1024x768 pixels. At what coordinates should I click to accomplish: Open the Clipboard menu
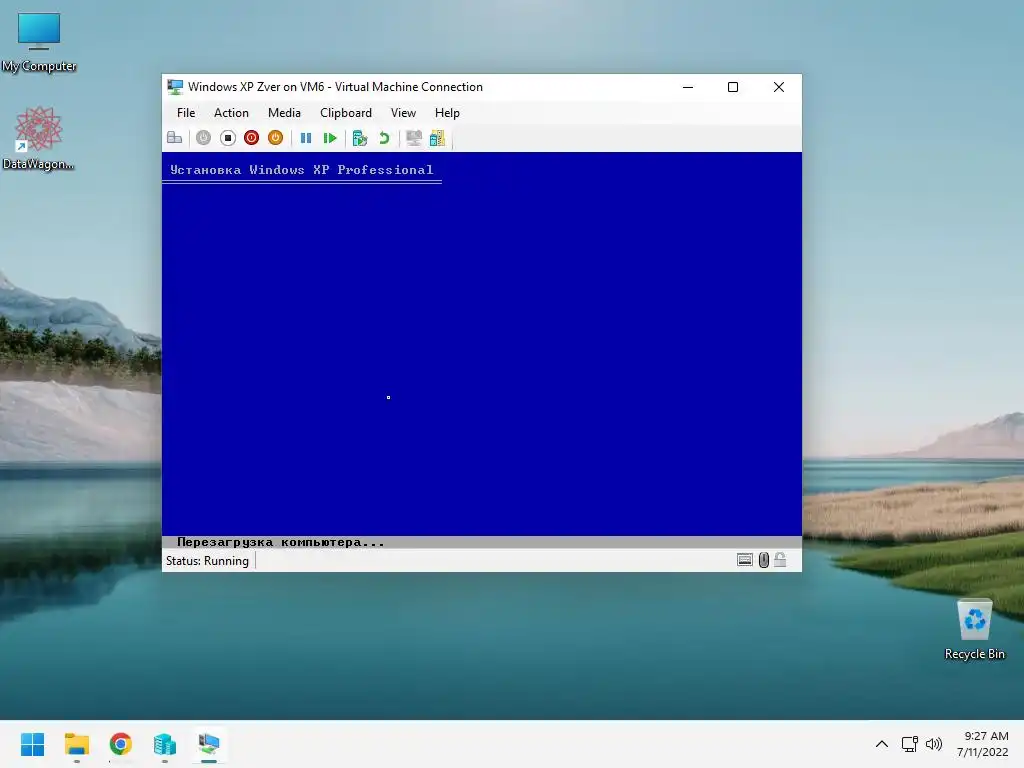(x=345, y=113)
